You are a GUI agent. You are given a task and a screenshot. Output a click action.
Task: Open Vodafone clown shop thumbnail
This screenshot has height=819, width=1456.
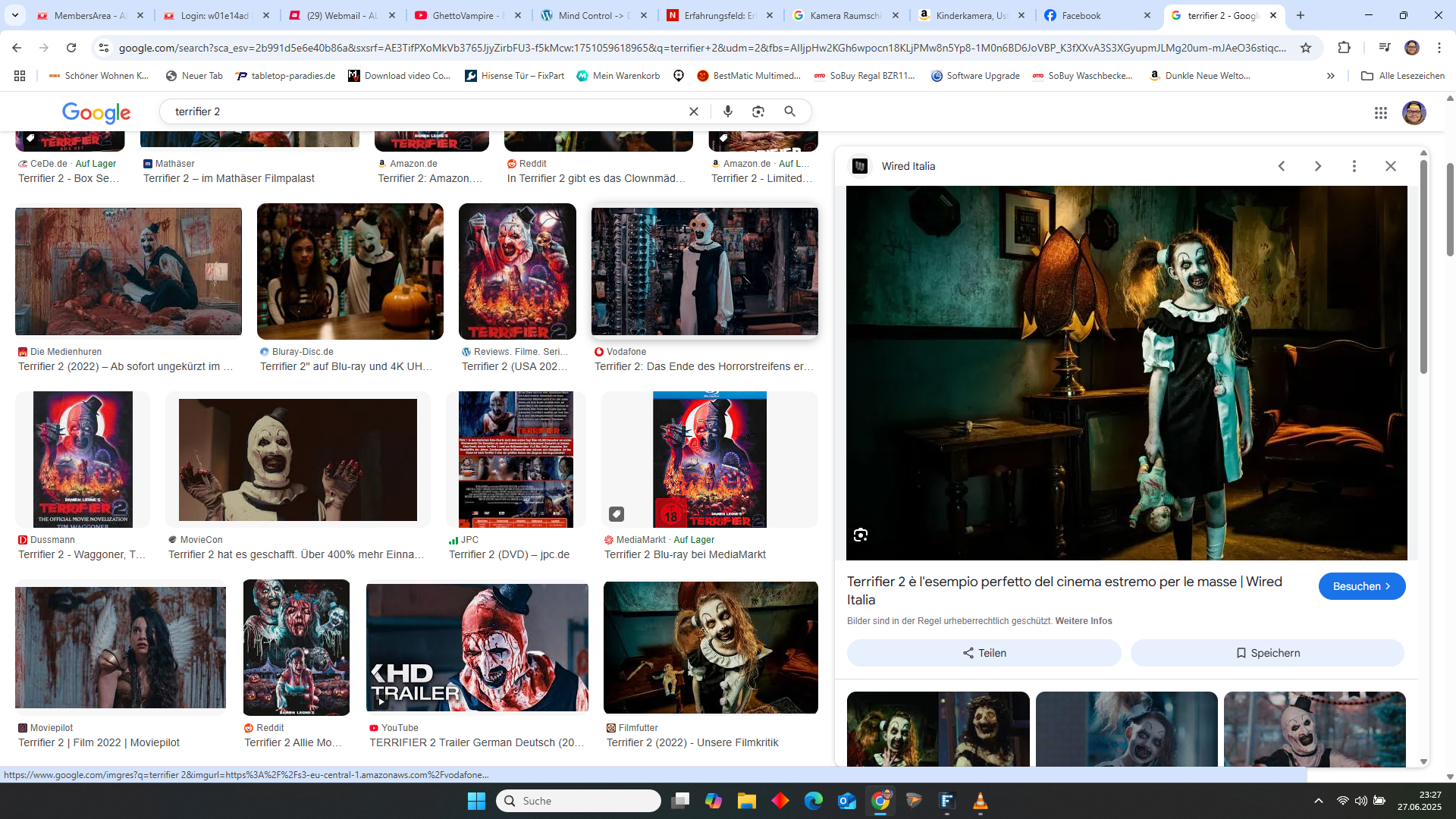tap(704, 271)
